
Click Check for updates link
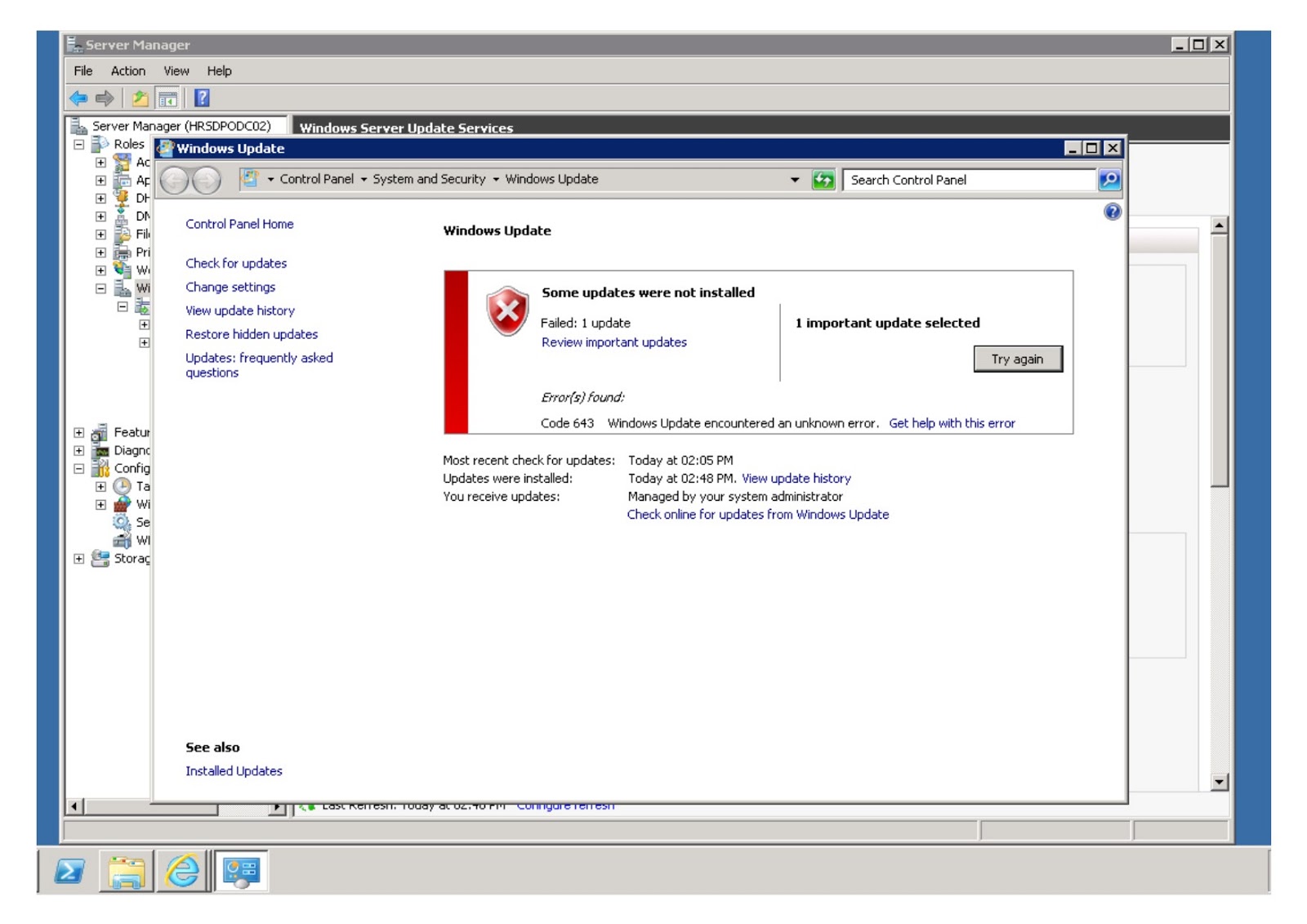236,263
